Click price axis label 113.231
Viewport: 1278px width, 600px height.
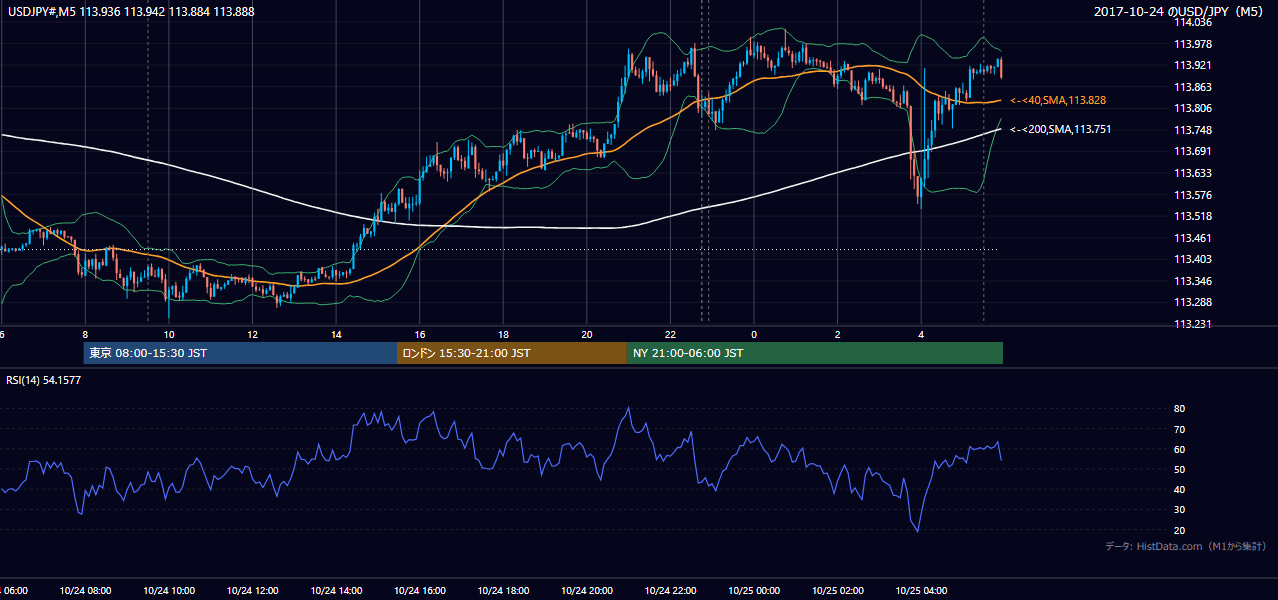tap(1195, 324)
